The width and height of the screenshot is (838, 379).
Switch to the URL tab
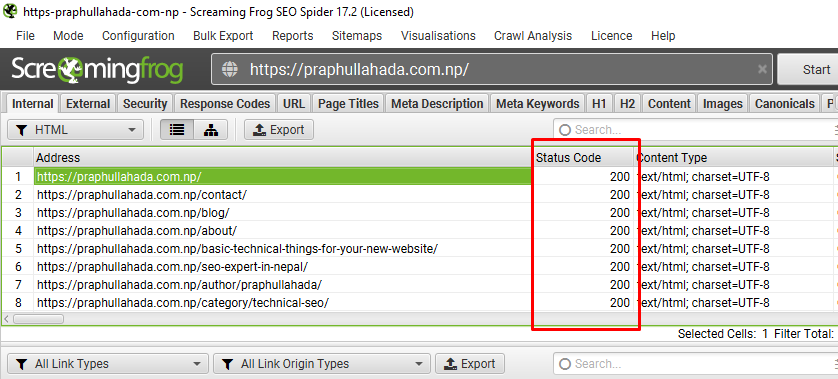point(294,104)
